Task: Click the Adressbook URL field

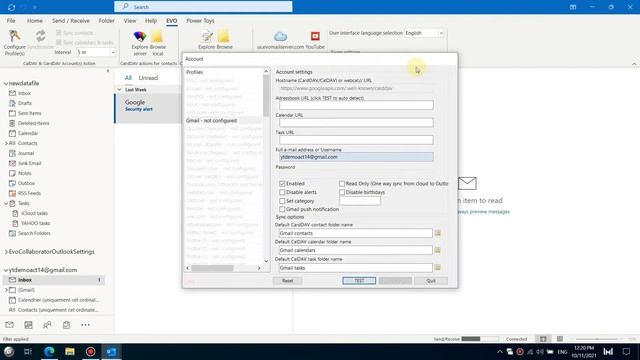Action: click(356, 105)
